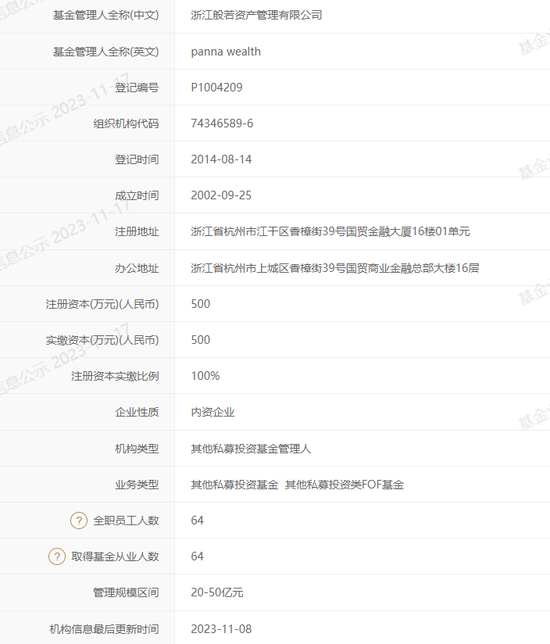Click label 全职员工人数
Viewport: 550px width, 644px height.
coord(126,521)
